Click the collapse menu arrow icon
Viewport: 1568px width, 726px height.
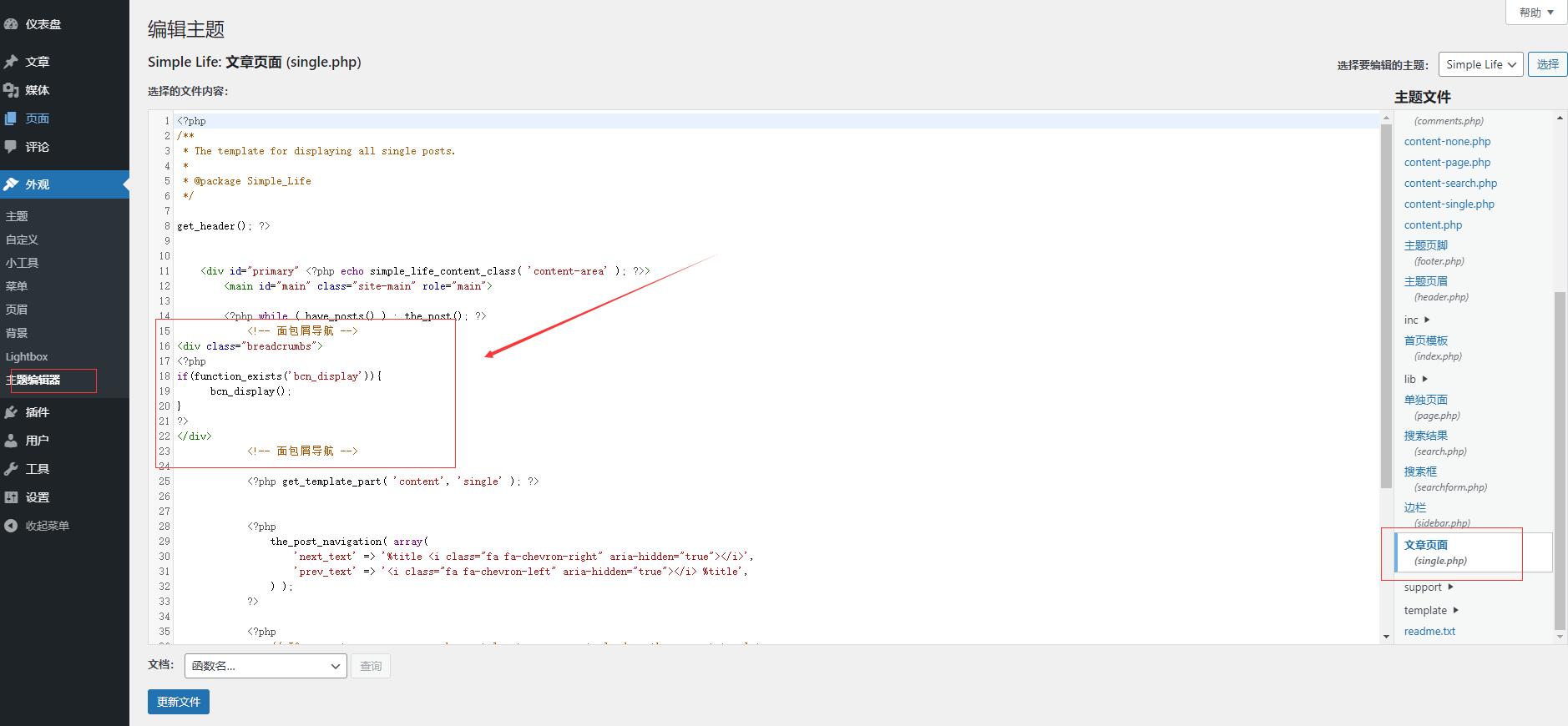tap(11, 526)
